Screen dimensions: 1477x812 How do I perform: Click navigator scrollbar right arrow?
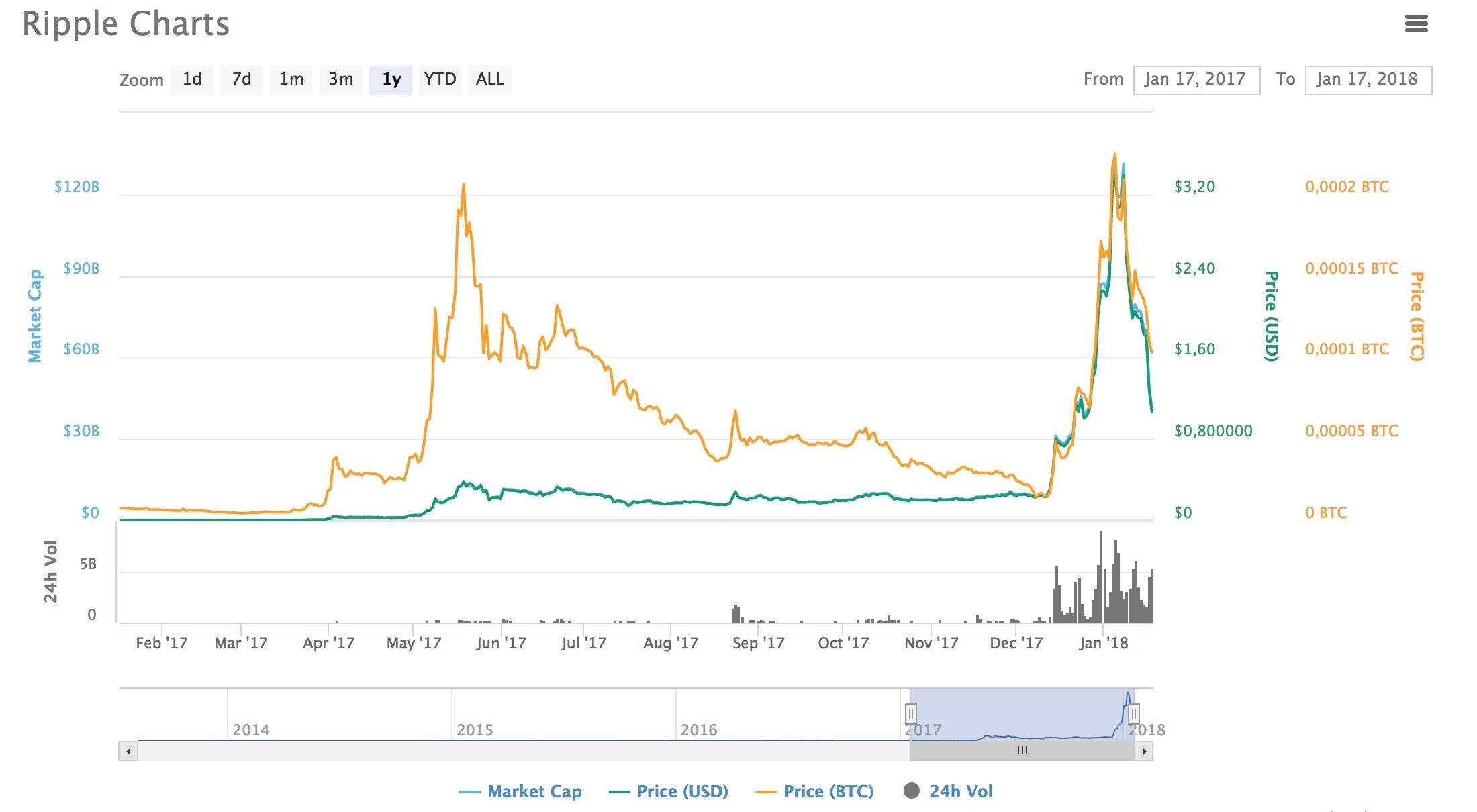1144,751
